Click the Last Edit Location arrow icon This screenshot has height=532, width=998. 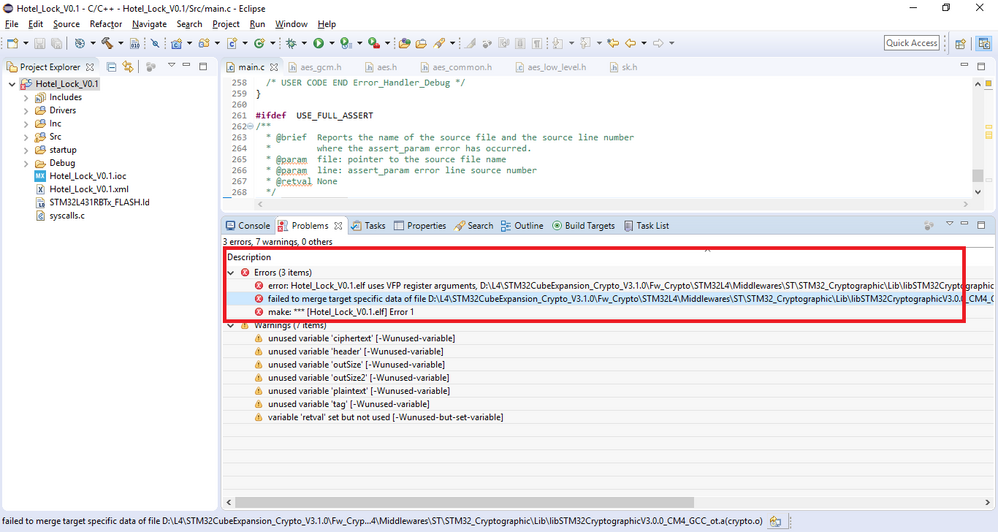click(613, 43)
